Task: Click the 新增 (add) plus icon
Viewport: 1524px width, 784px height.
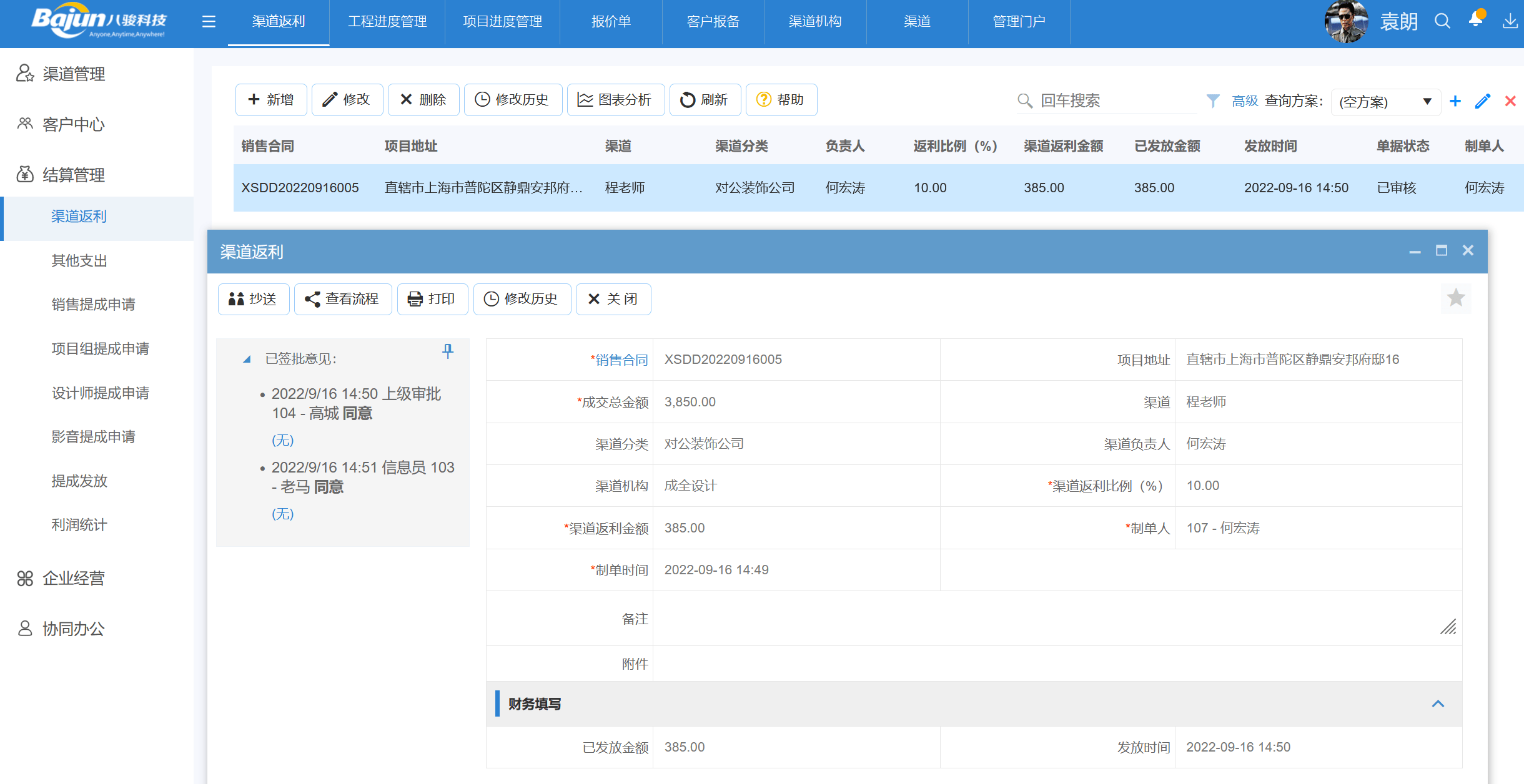Action: (254, 99)
